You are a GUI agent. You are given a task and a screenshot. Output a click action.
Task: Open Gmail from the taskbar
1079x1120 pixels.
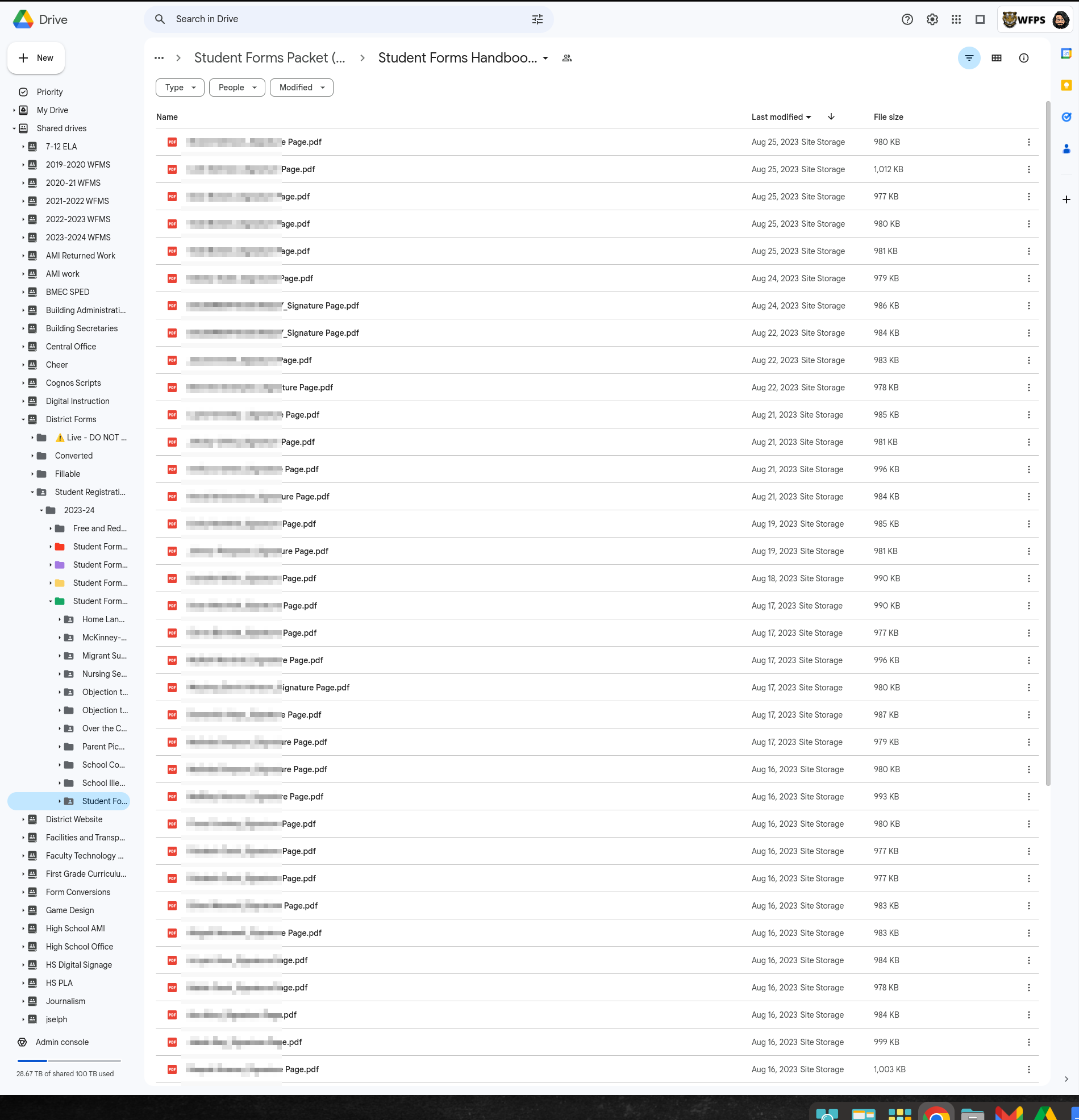coord(1009,1113)
